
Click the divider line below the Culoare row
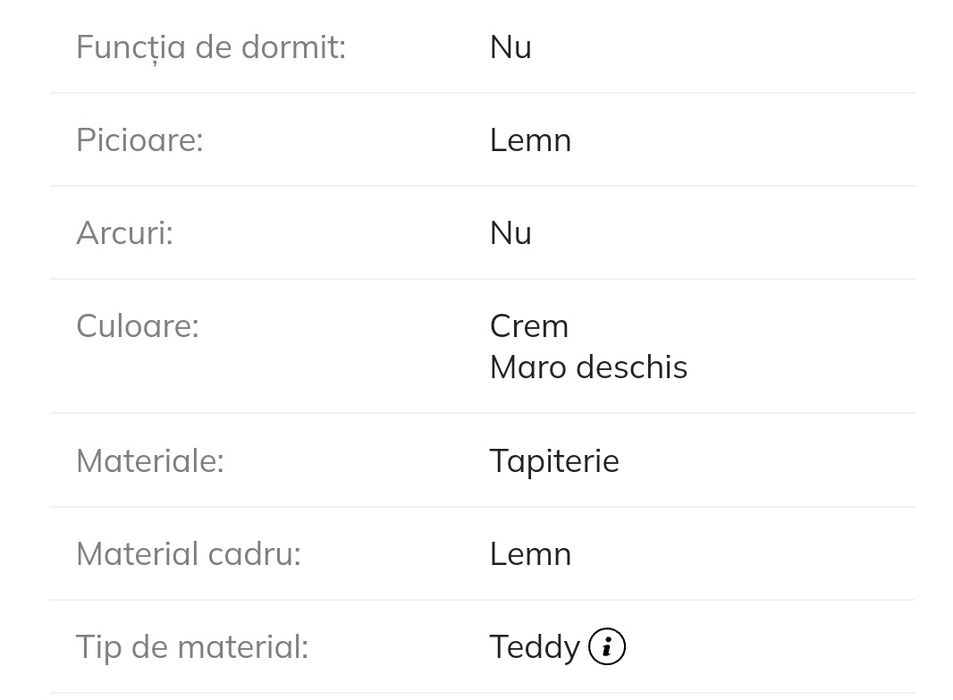(x=482, y=413)
